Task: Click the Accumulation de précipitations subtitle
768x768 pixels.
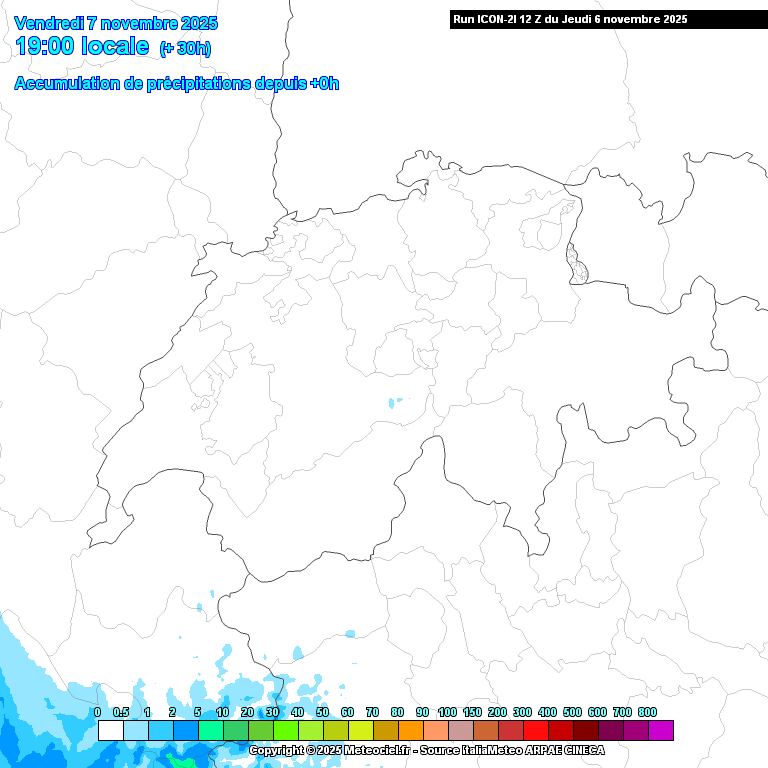Action: click(177, 84)
